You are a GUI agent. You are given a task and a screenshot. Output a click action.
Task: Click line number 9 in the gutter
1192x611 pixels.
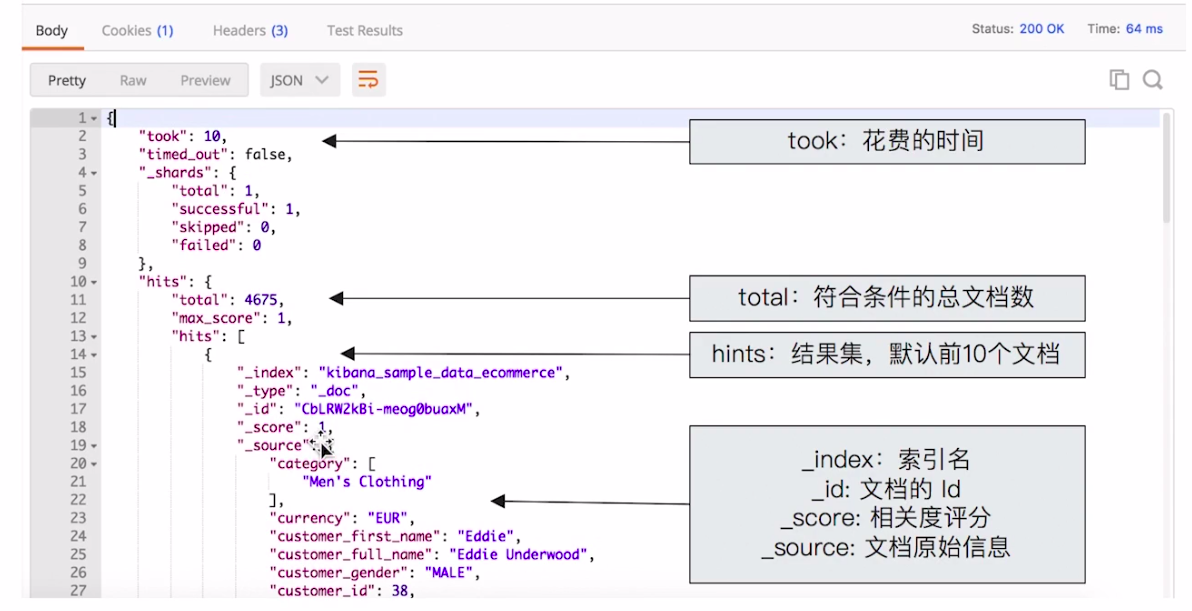point(82,264)
